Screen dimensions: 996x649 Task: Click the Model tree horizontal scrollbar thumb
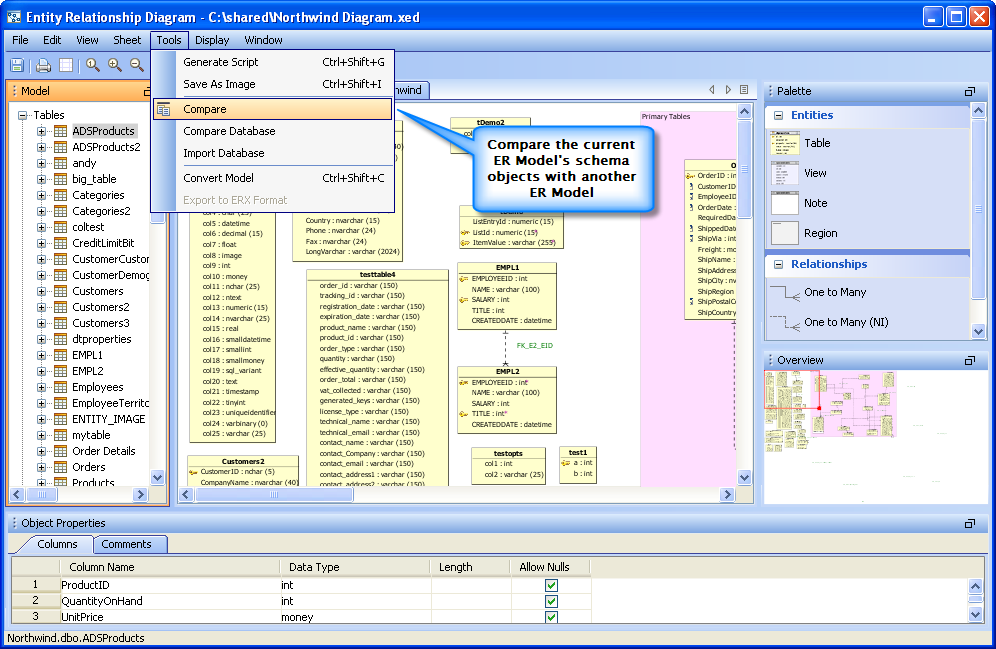click(x=42, y=494)
